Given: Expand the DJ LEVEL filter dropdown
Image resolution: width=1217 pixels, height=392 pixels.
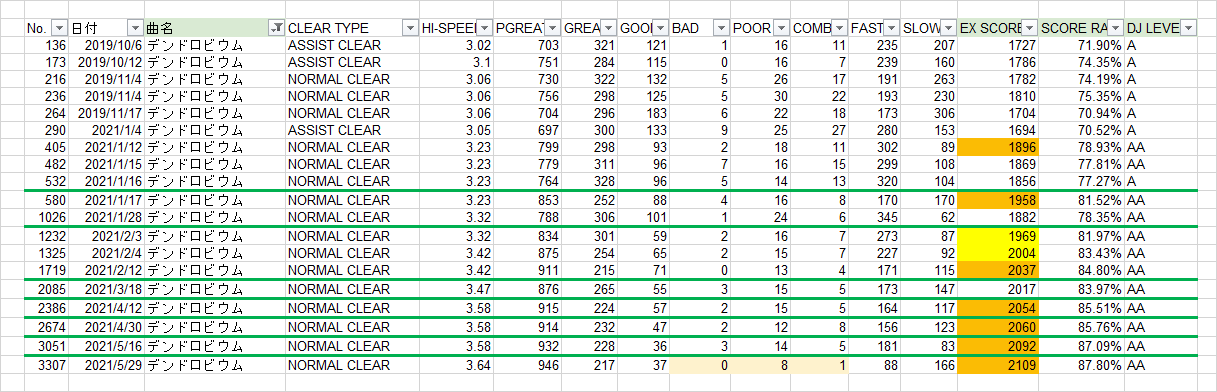Looking at the screenshot, I should [x=1188, y=28].
